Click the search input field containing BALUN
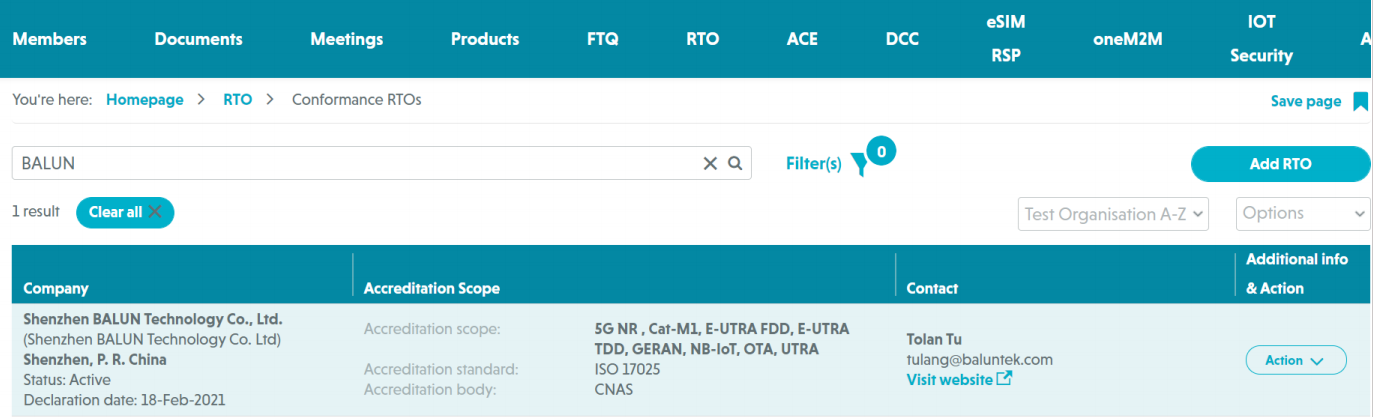The width and height of the screenshot is (1373, 417). 350,163
